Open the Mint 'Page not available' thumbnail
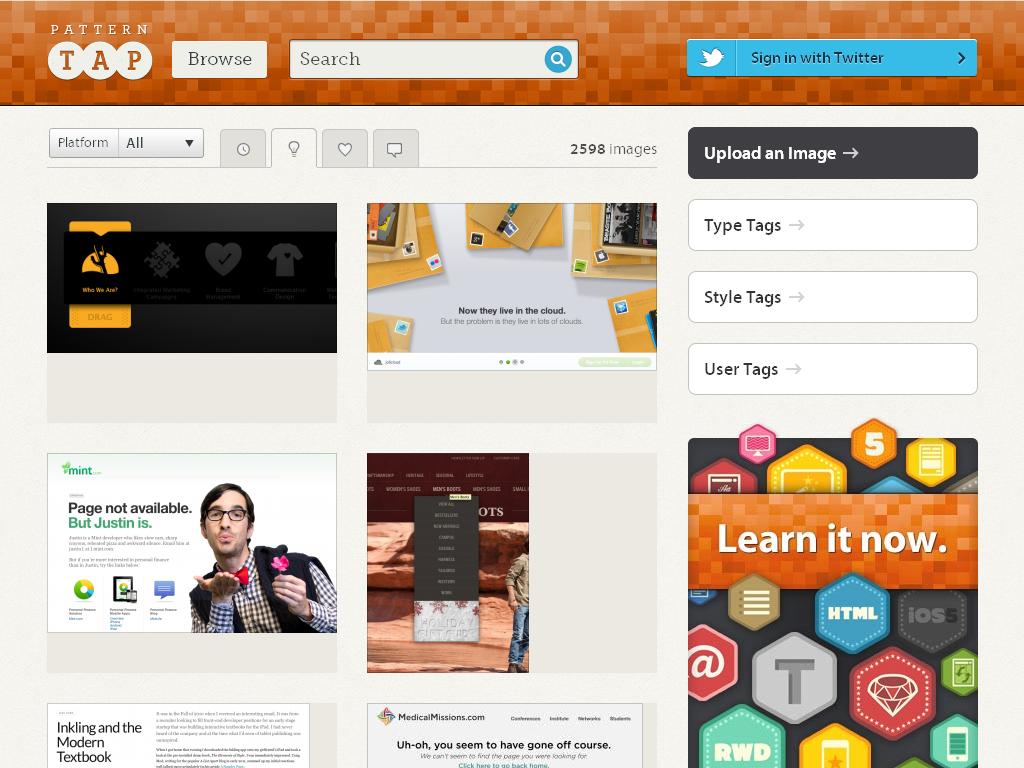Viewport: 1024px width, 768px height. (192, 543)
